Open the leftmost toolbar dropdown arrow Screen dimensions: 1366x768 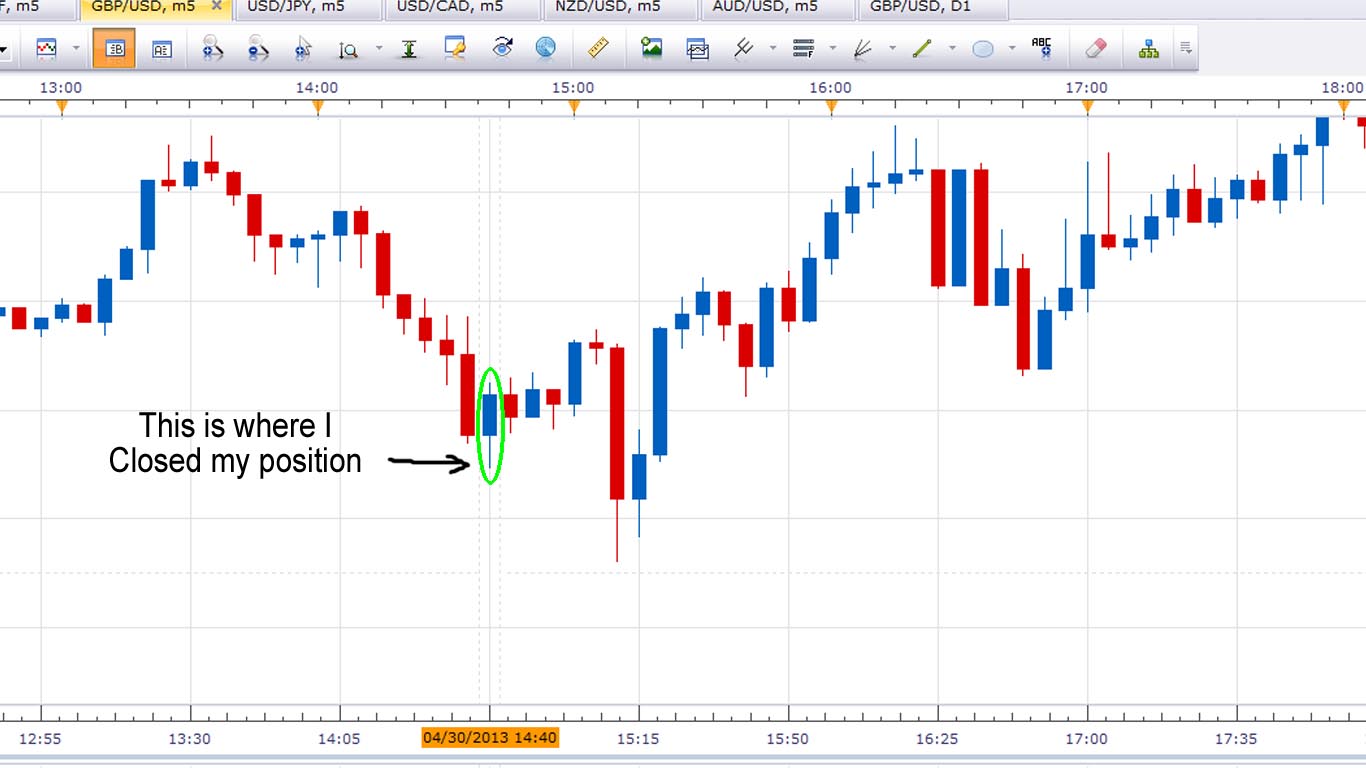pos(4,48)
